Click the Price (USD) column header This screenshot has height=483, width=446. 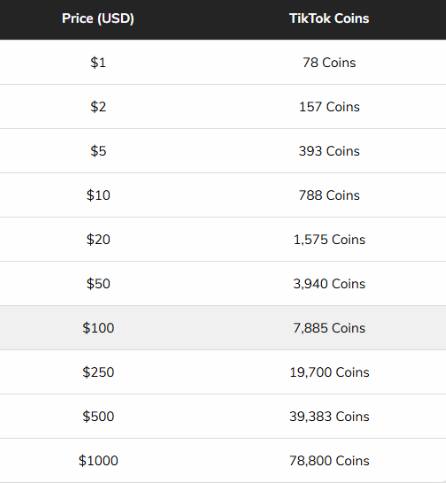(x=98, y=18)
